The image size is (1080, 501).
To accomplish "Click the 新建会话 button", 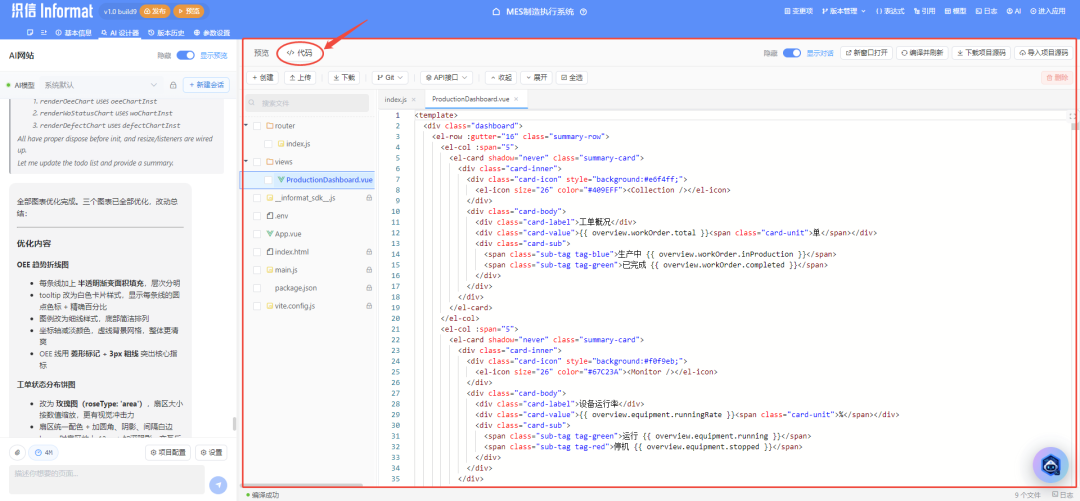I will pos(206,85).
